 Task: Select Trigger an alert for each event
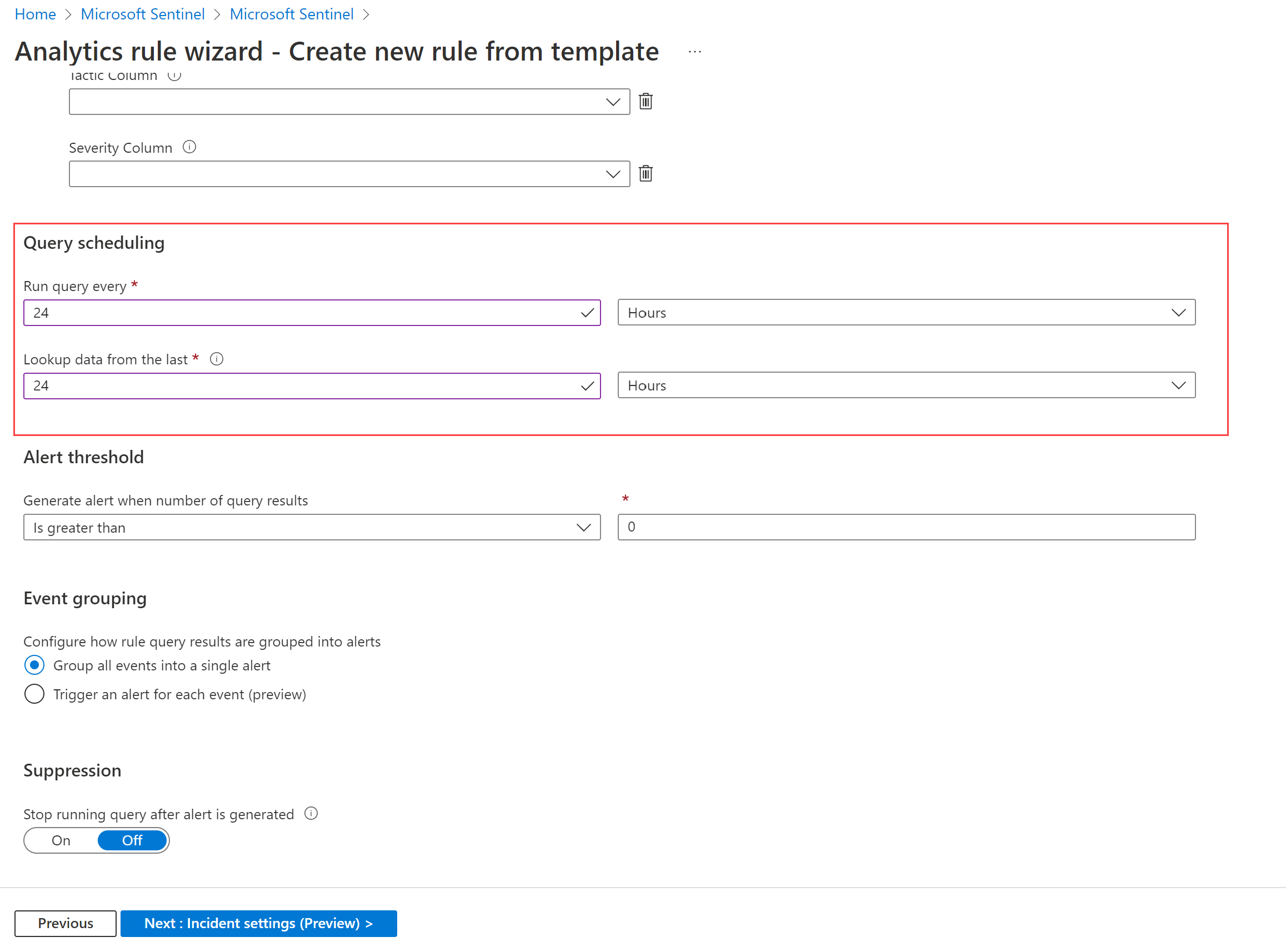point(33,694)
